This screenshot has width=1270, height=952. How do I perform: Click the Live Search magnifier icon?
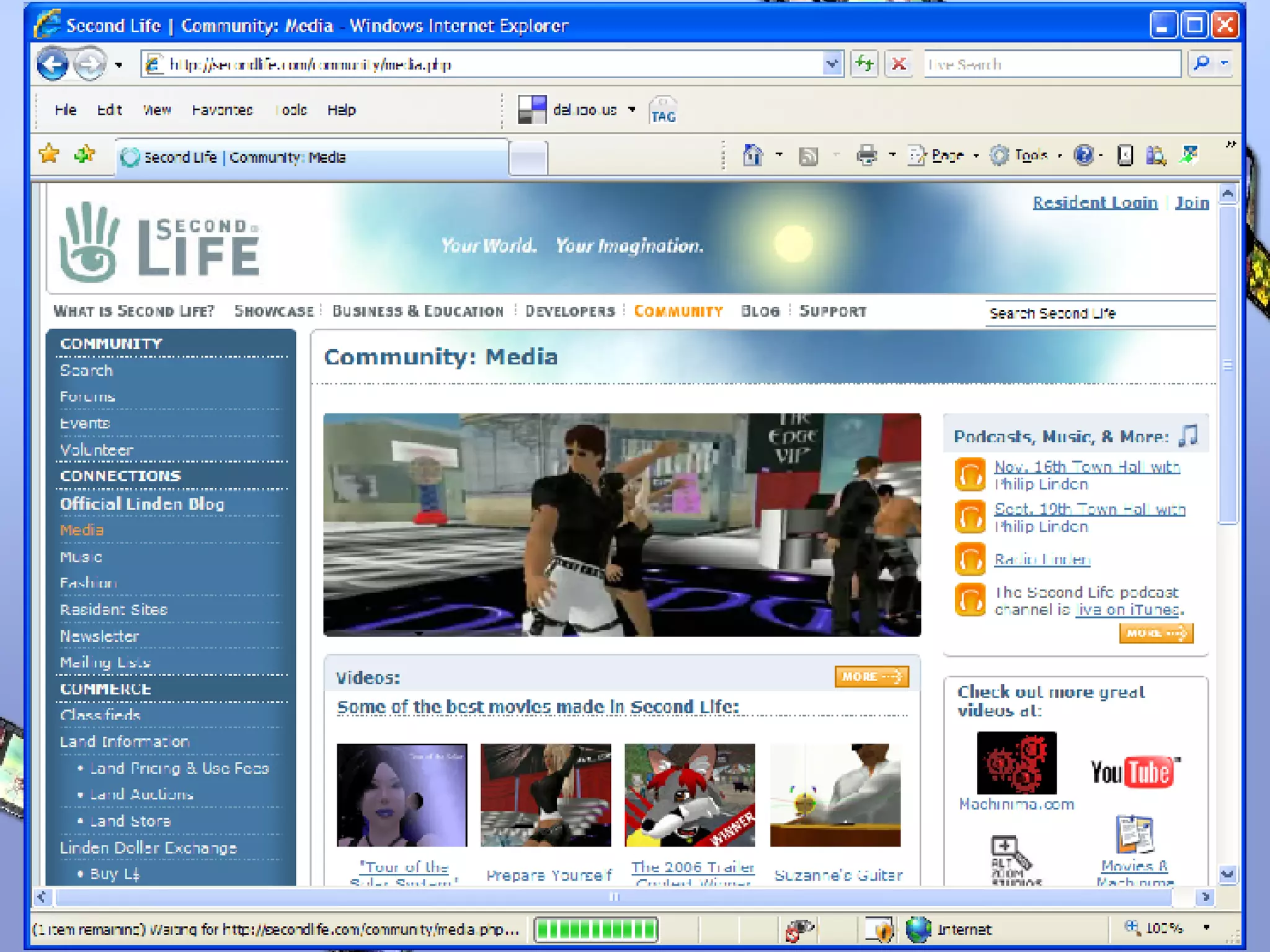point(1201,63)
